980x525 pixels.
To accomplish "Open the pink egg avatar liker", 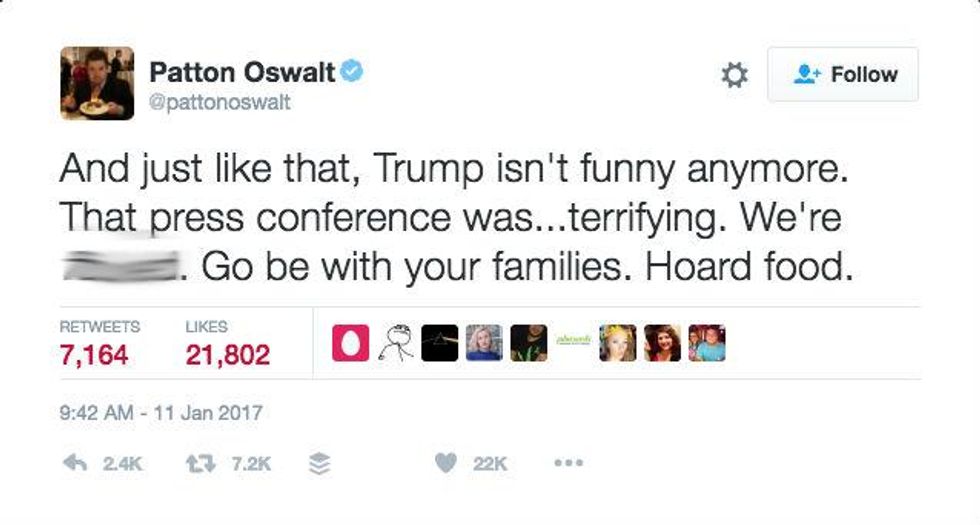I will (349, 343).
